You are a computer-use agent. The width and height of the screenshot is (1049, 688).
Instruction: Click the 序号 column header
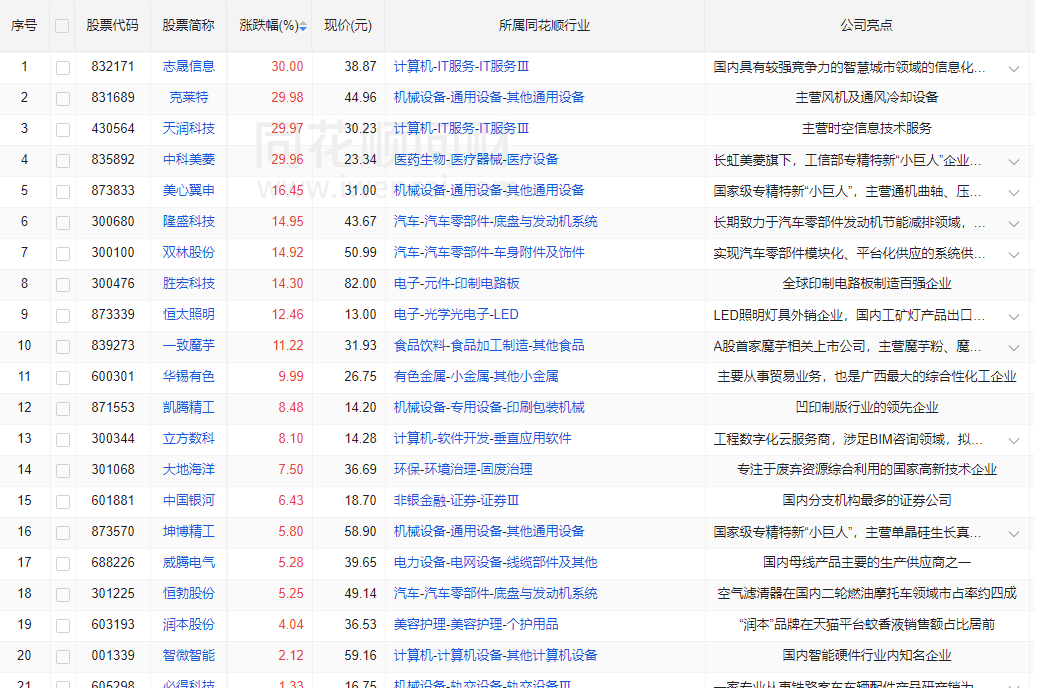pyautogui.click(x=24, y=25)
